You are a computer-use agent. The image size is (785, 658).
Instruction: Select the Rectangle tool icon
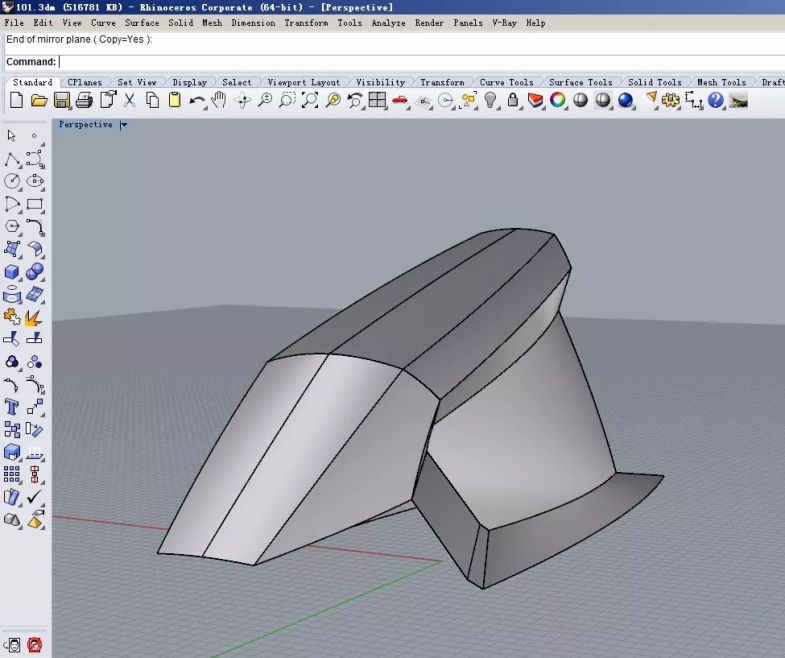coord(35,204)
